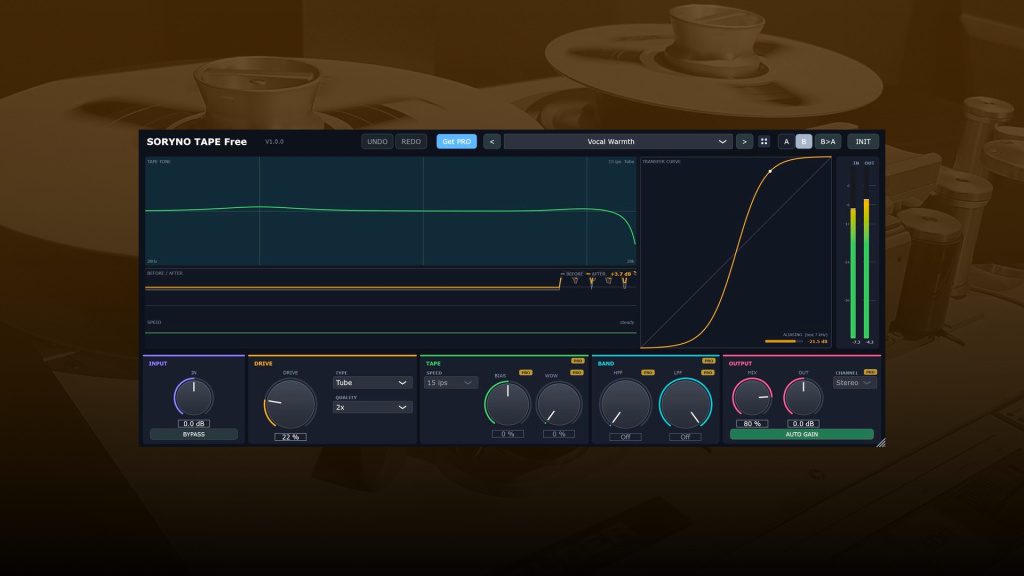This screenshot has width=1024, height=576.
Task: Select the A state slot
Action: (x=786, y=141)
